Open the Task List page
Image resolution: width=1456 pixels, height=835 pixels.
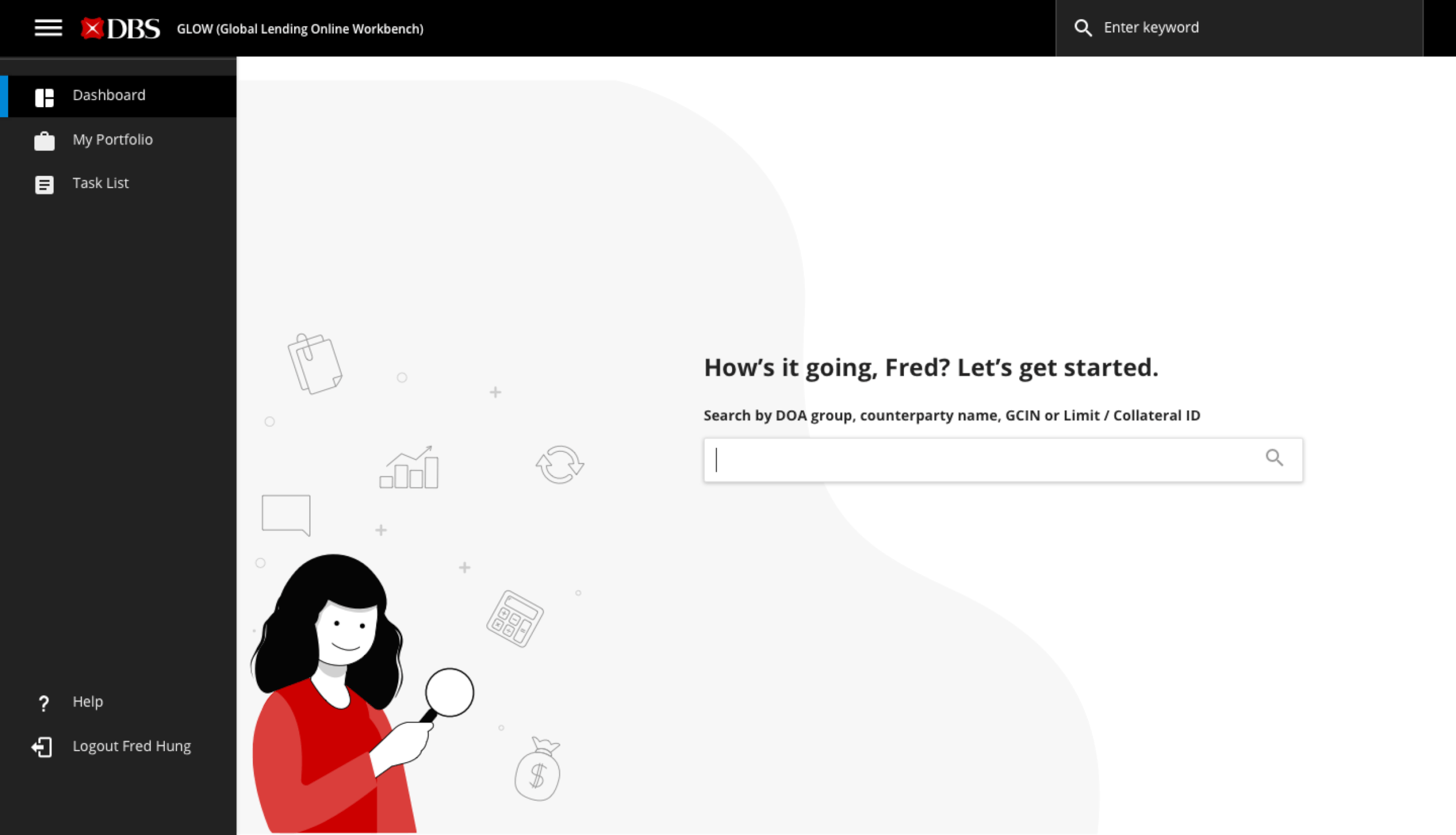pyautogui.click(x=101, y=183)
